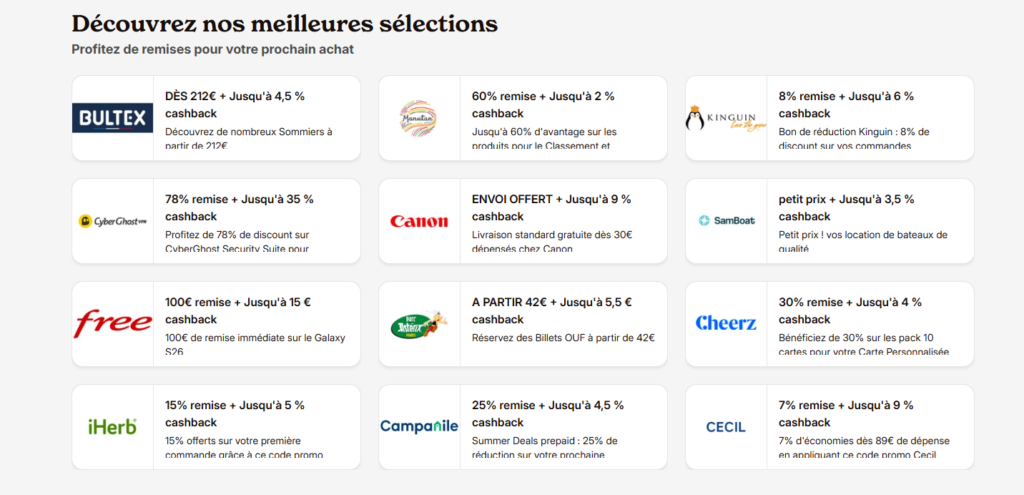The image size is (1024, 495).
Task: Click the blue Cheerz logo
Action: (726, 323)
